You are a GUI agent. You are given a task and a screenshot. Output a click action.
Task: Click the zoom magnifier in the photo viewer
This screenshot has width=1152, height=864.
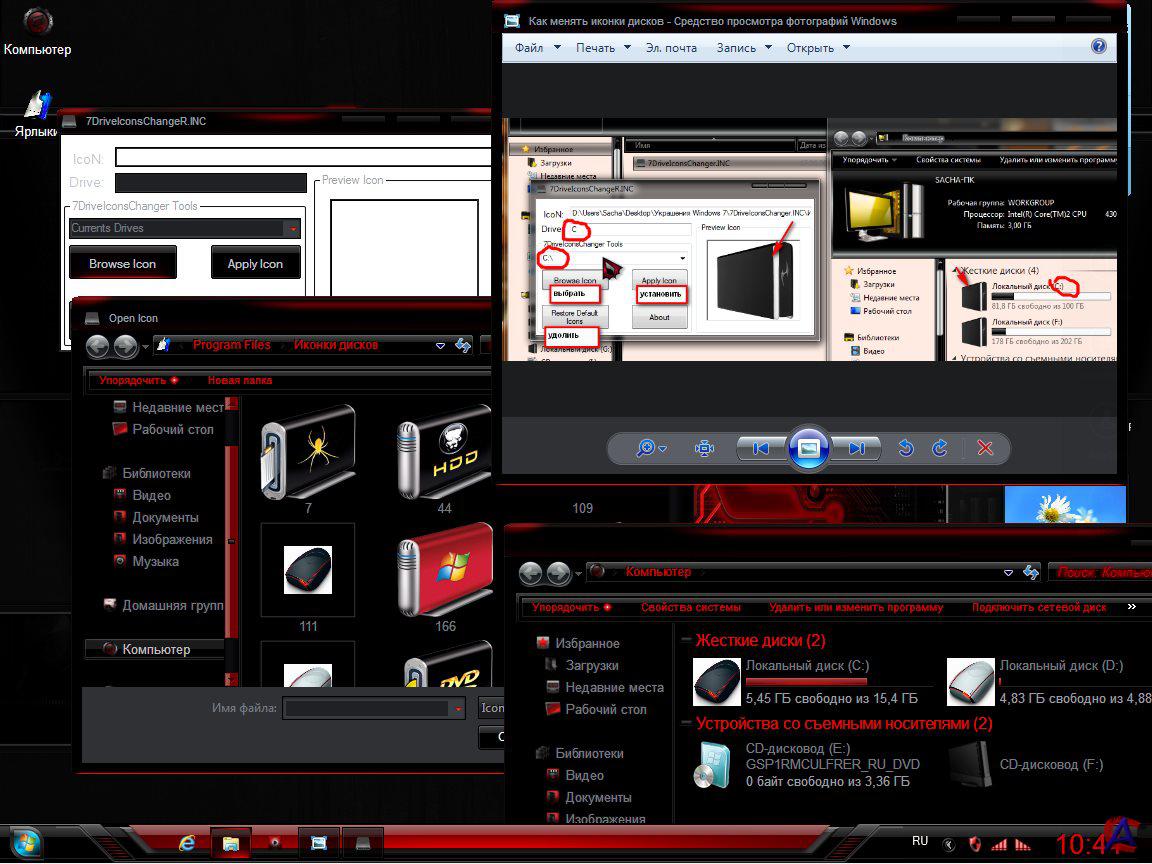point(647,449)
